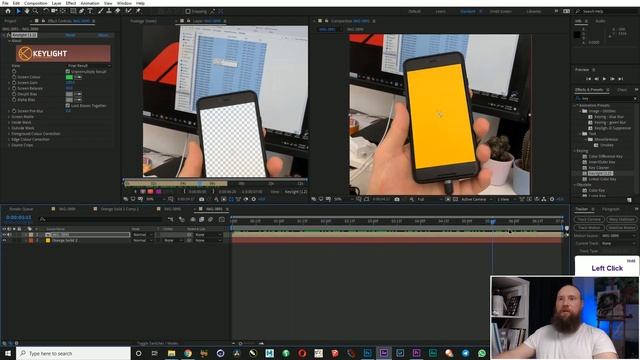Click Despill Bias eyedropper icon
Image resolution: width=640 pixels, height=360 pixels.
pos(78,94)
